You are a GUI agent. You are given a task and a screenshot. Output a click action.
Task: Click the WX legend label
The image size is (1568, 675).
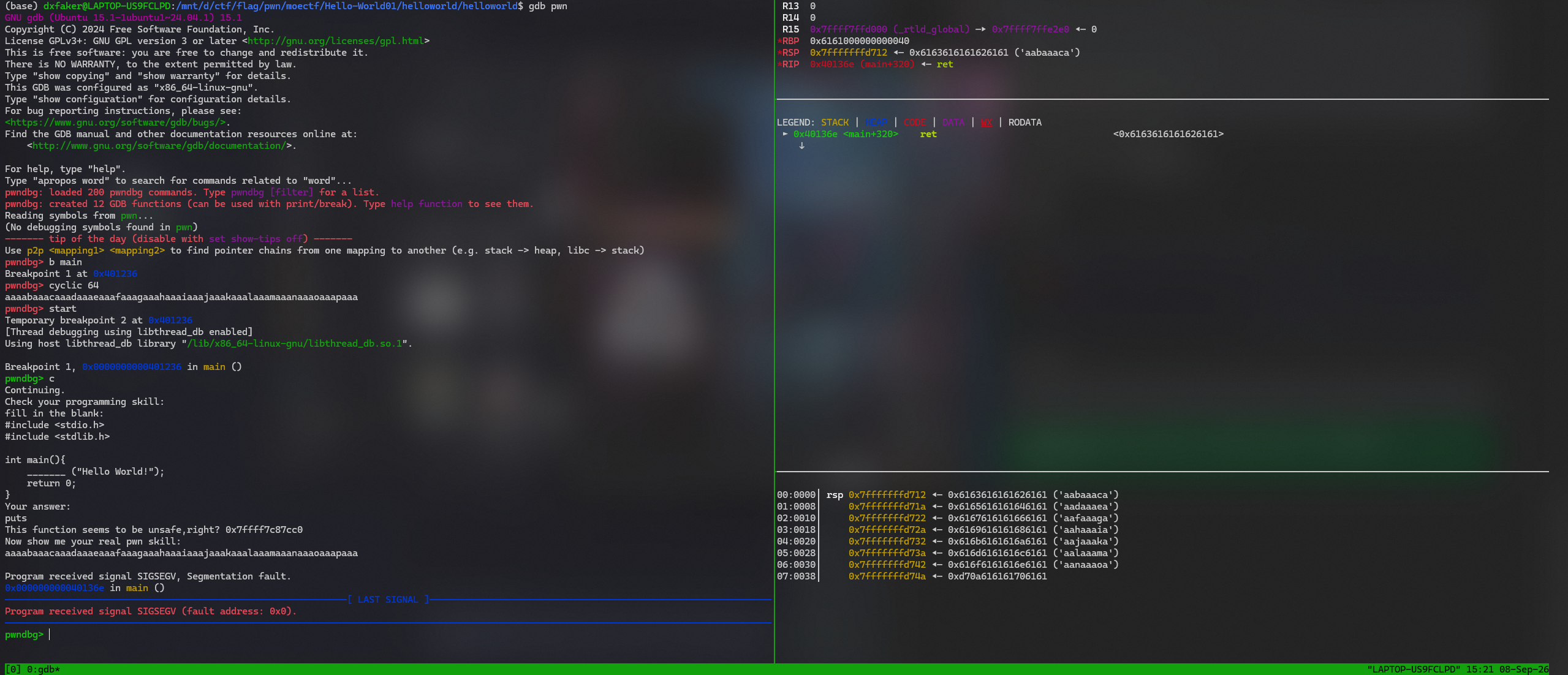987,123
